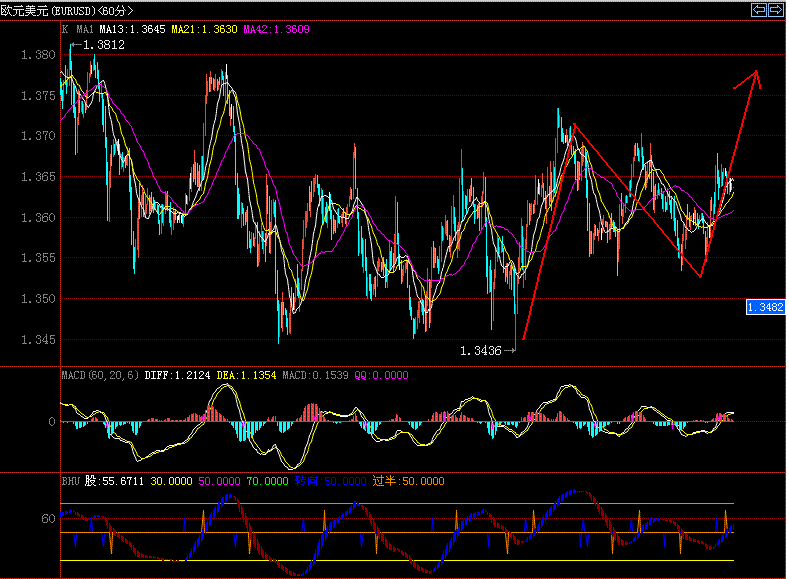Click the red upward projection arrowhead
The image size is (789, 579).
pos(755,76)
